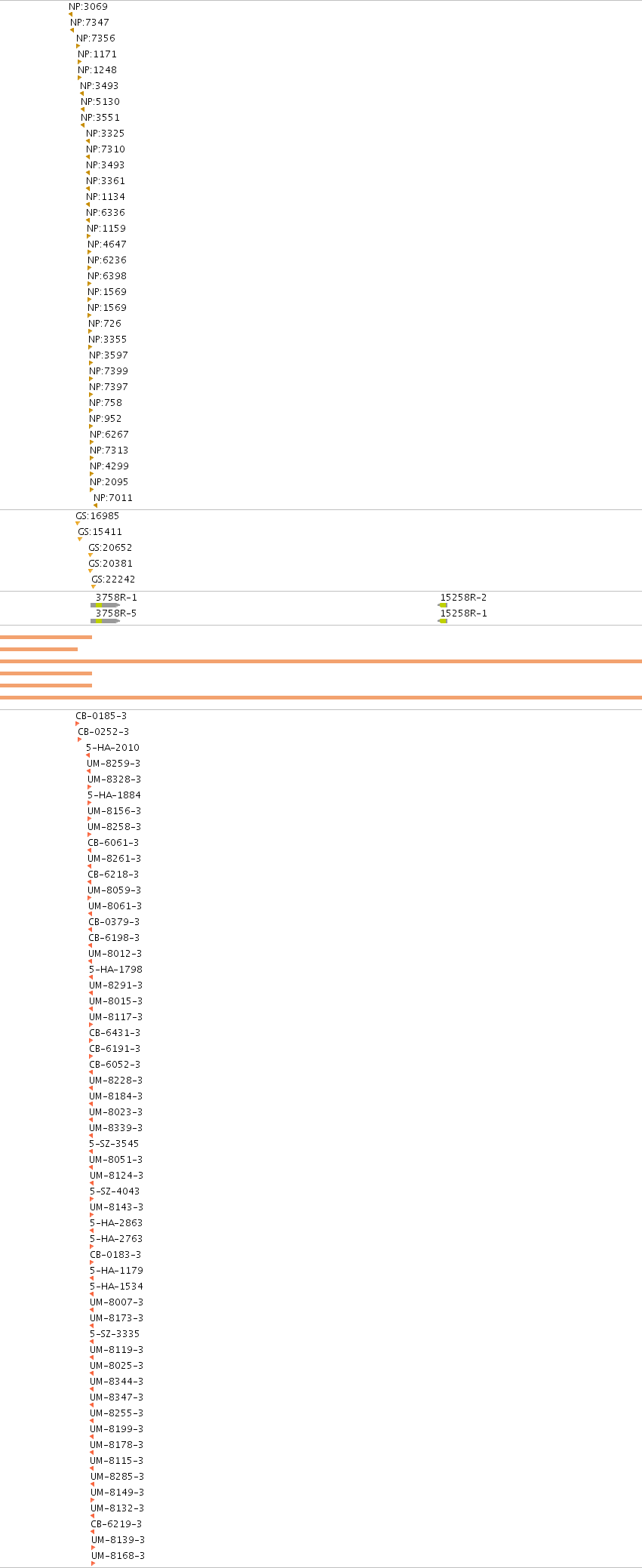Click the 5-HA-1179 label

coord(116,1271)
